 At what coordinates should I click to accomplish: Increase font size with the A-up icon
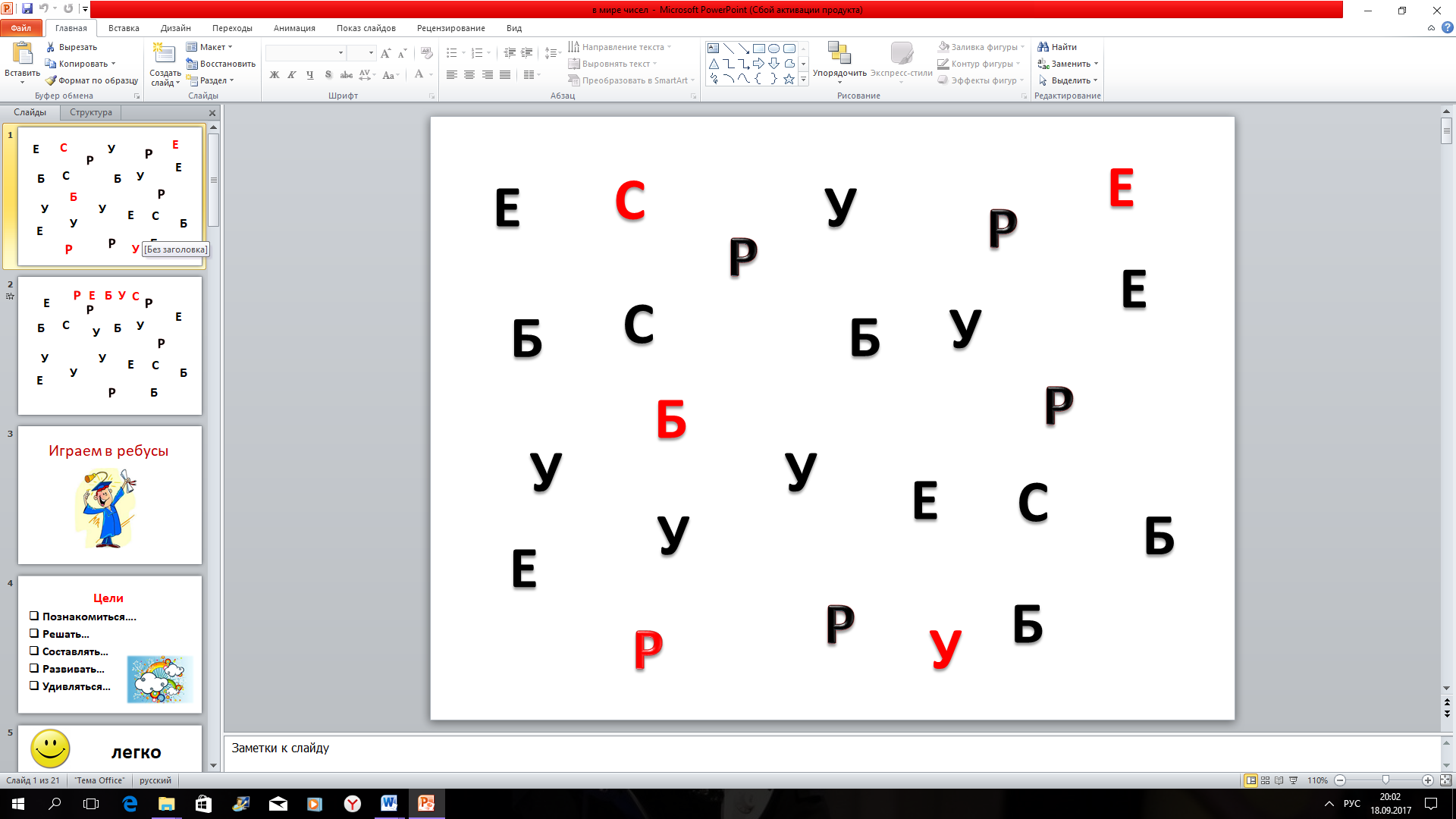(x=385, y=53)
